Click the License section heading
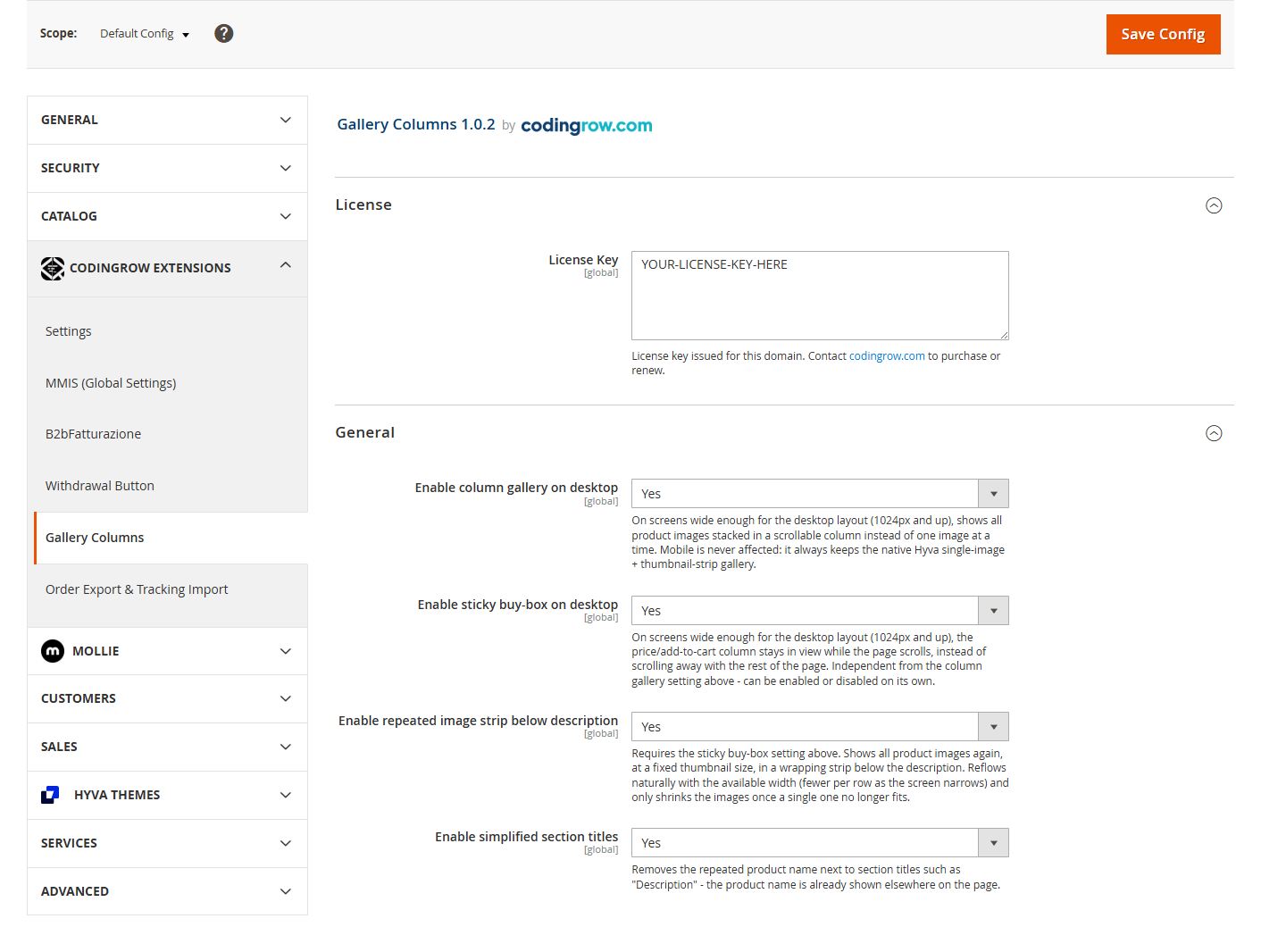This screenshot has height=952, width=1261. pos(363,205)
